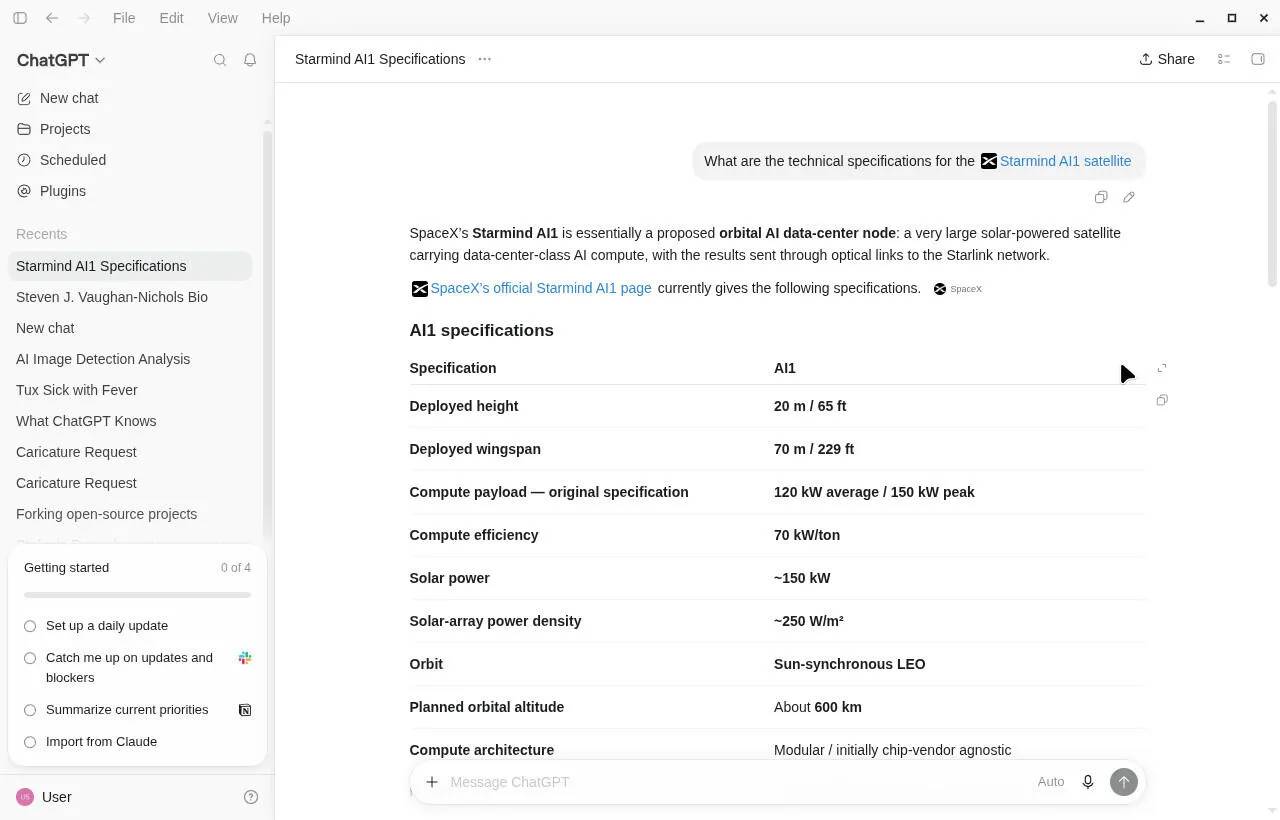Toggle the right side panel icon
The width and height of the screenshot is (1280, 820).
[x=1258, y=59]
